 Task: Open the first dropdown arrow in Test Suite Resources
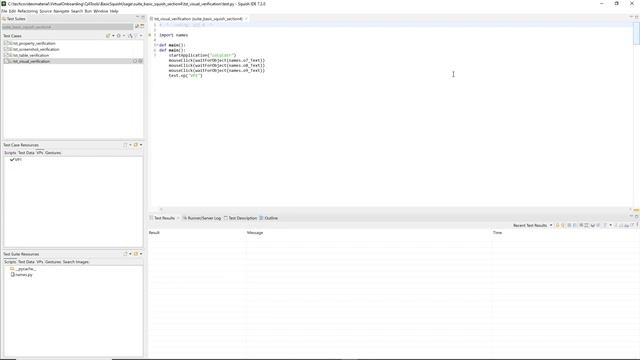pos(130,254)
